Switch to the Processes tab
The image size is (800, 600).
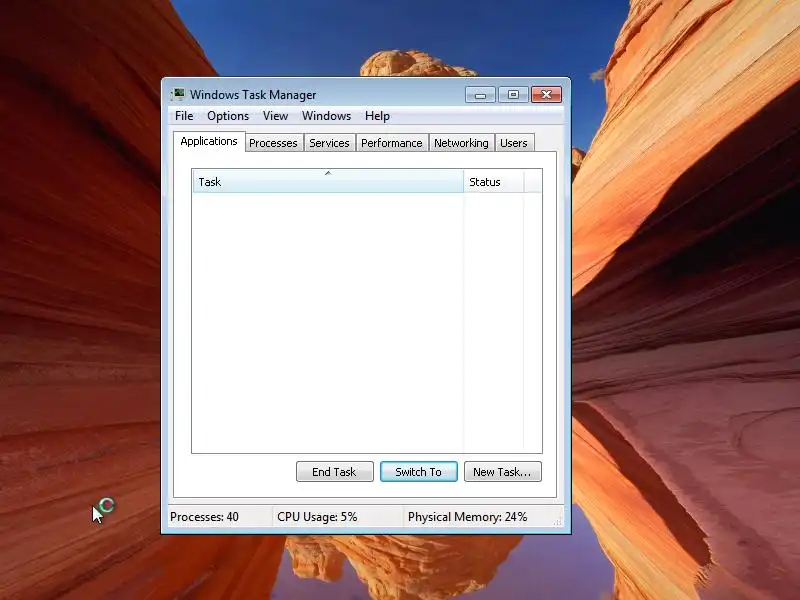(273, 143)
